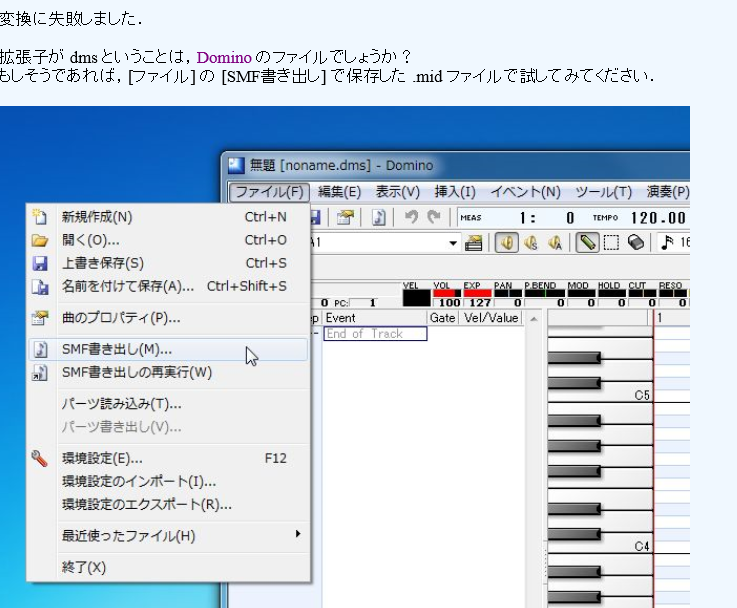This screenshot has height=608, width=737.
Task: Choose パーツ読み込み(T)... menu entry
Action: coord(168,404)
